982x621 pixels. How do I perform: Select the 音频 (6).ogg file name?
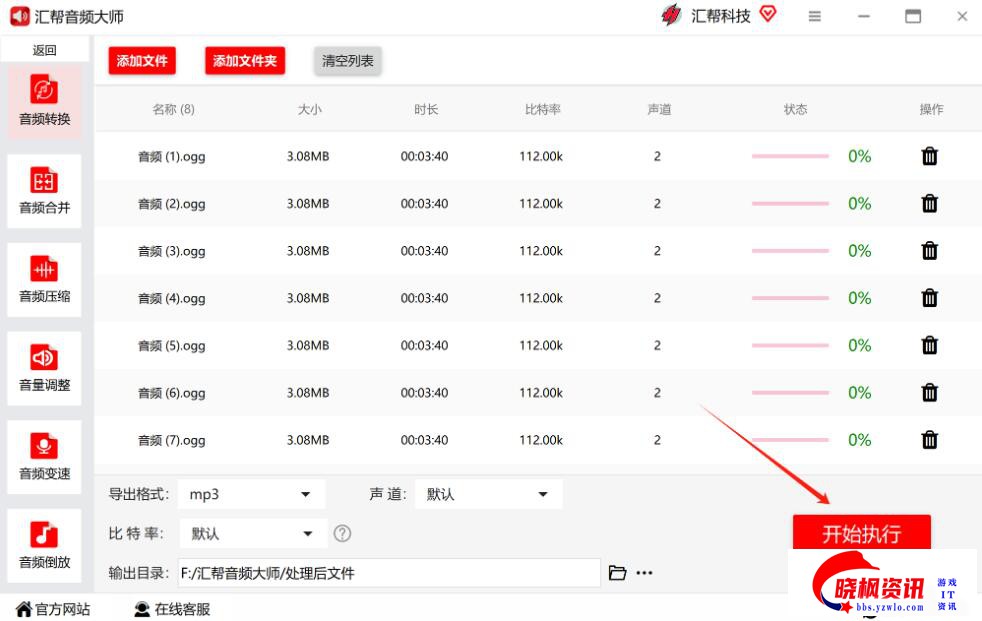coord(172,393)
